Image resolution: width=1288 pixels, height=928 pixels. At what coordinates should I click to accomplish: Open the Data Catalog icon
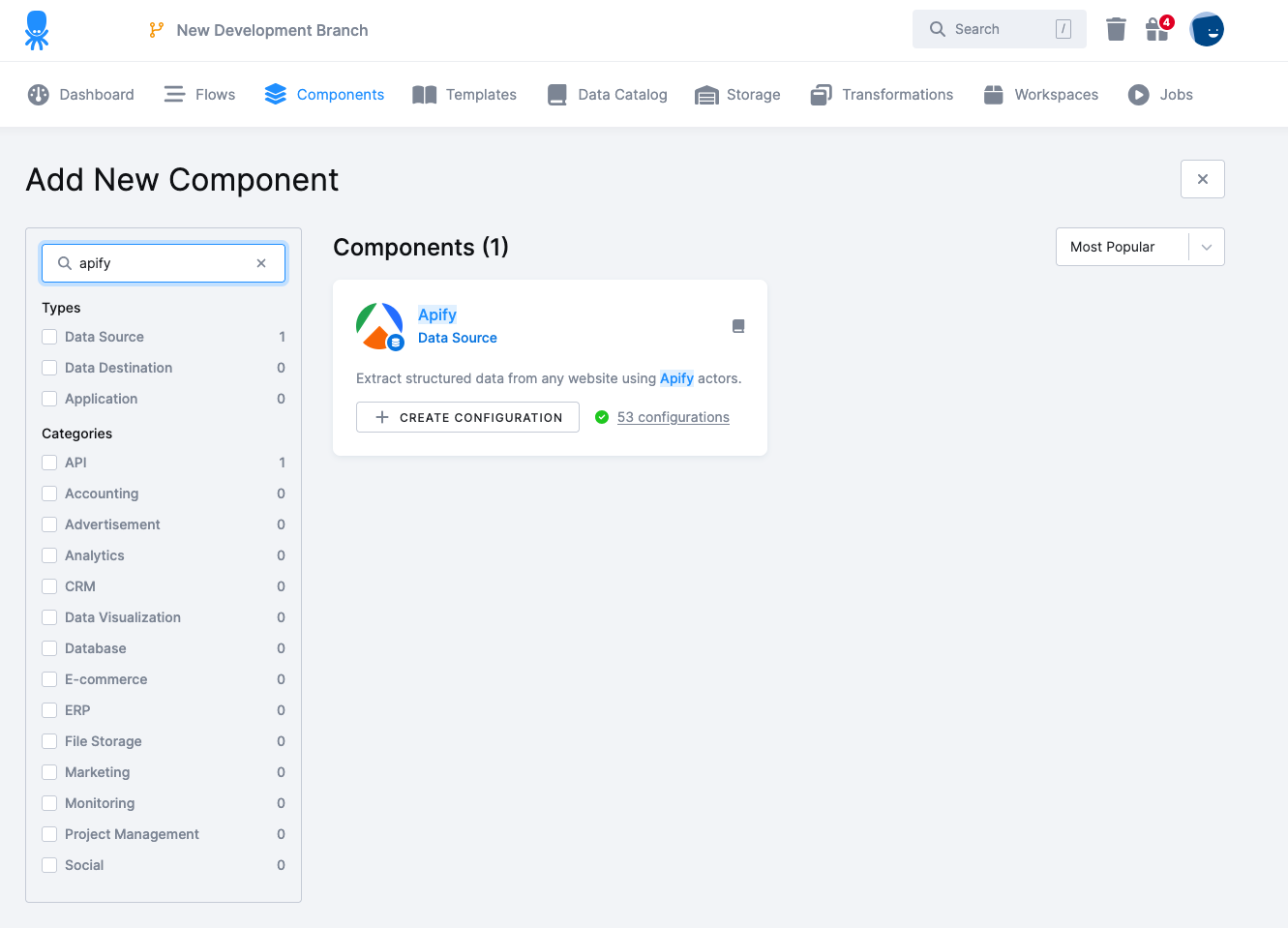(x=556, y=94)
